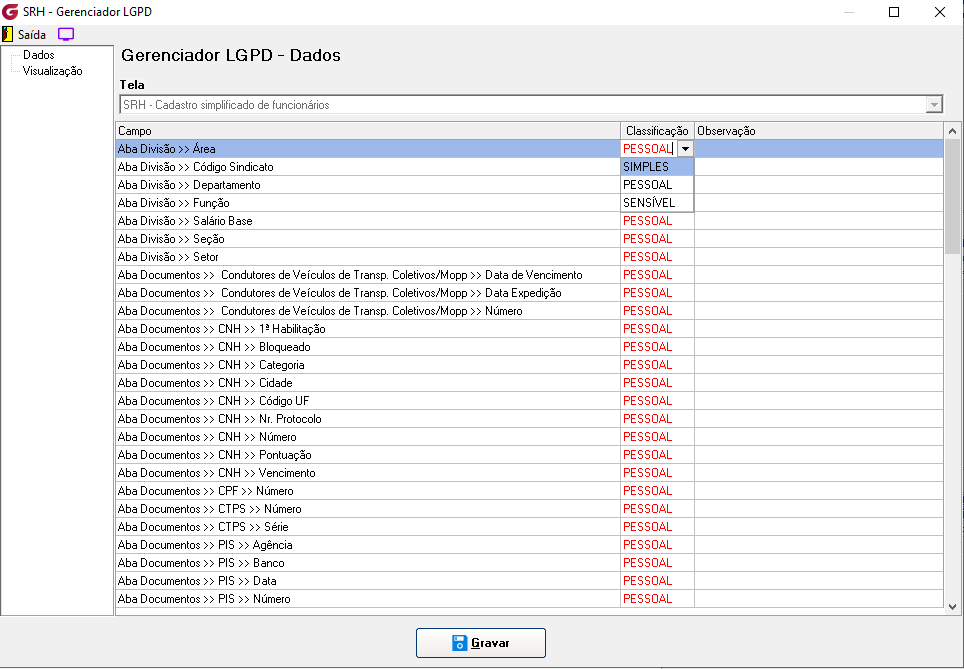The width and height of the screenshot is (964, 669).
Task: Click PESSOAL classification in Setor row
Action: 657,256
